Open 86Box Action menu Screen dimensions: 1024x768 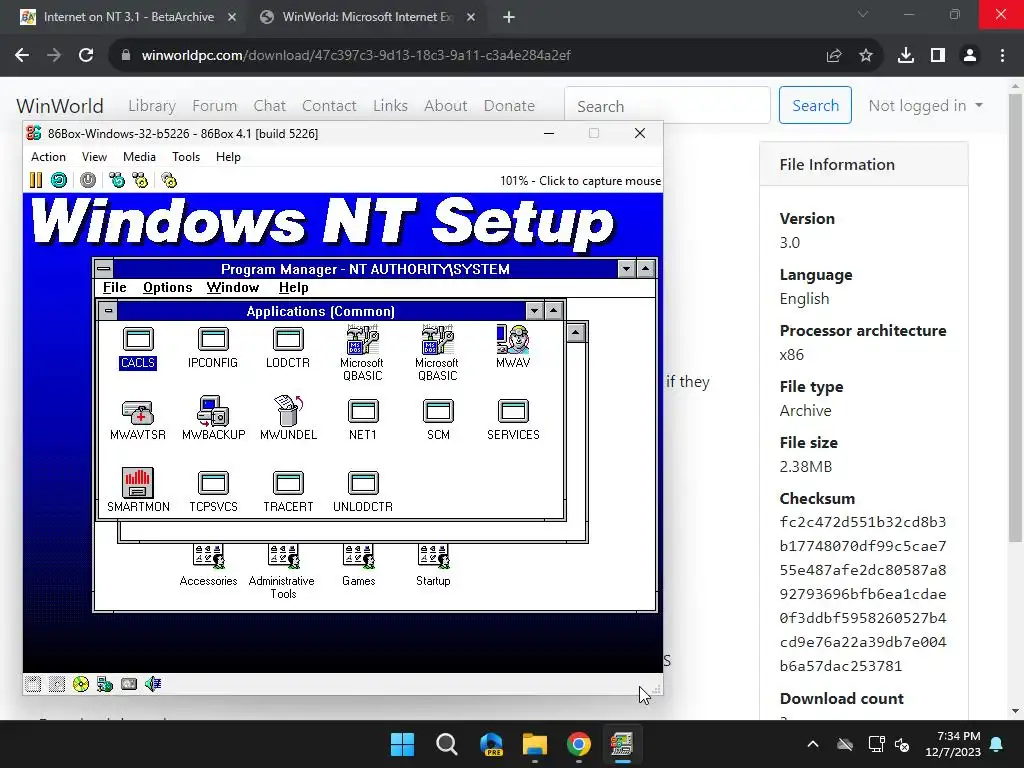click(x=48, y=157)
